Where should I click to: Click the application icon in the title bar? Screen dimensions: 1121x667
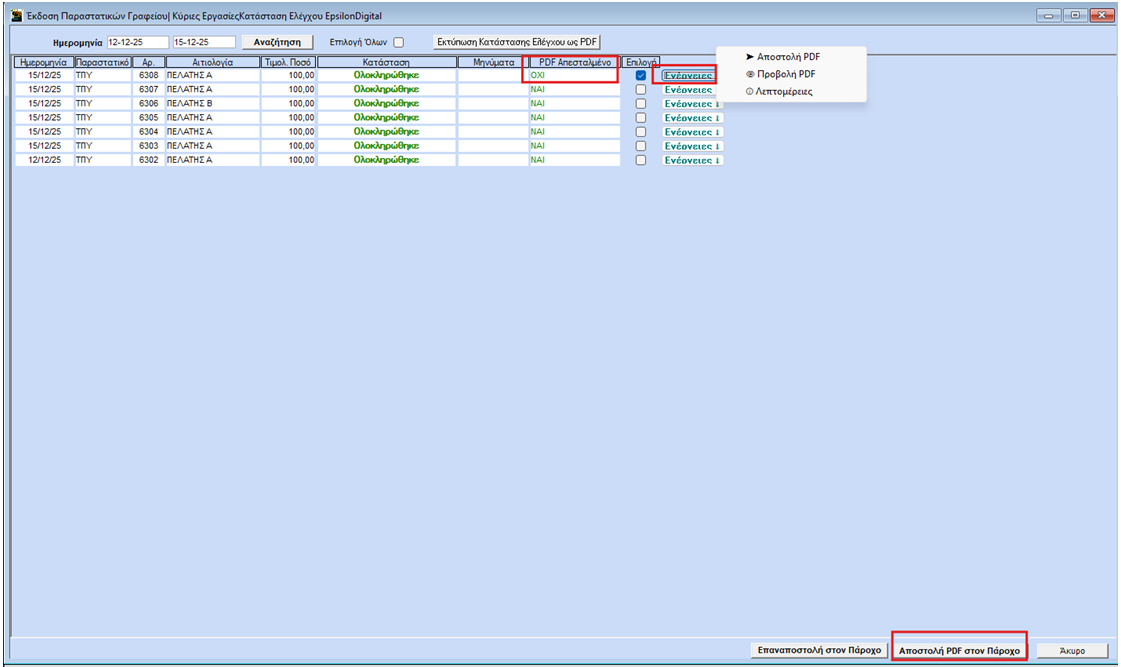(17, 16)
